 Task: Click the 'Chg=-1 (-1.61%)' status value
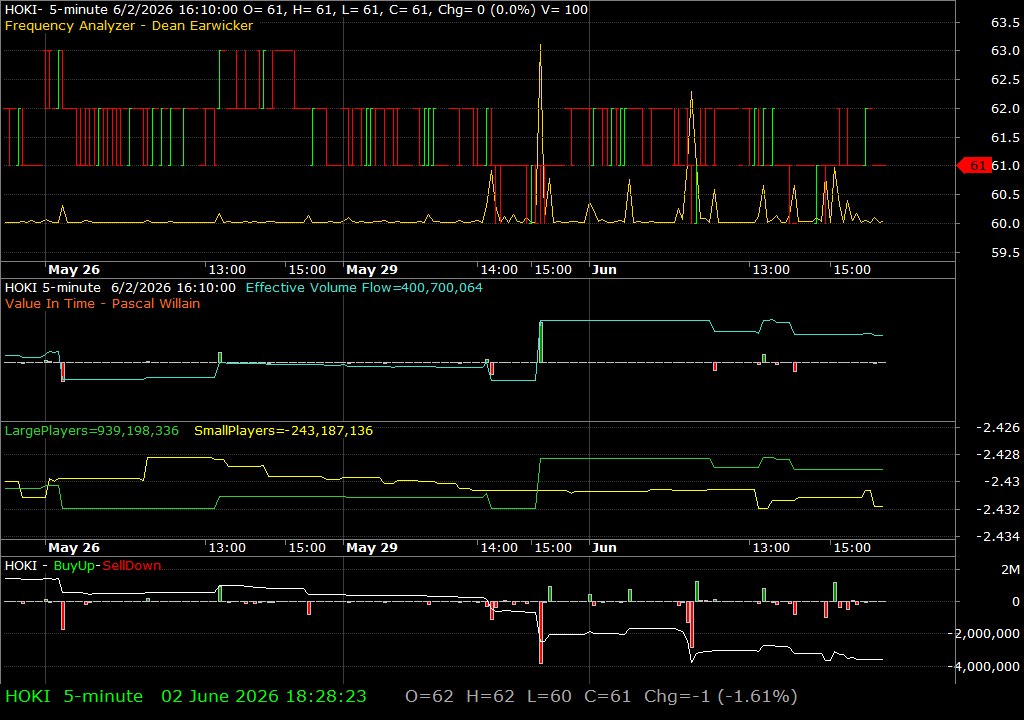(720, 696)
